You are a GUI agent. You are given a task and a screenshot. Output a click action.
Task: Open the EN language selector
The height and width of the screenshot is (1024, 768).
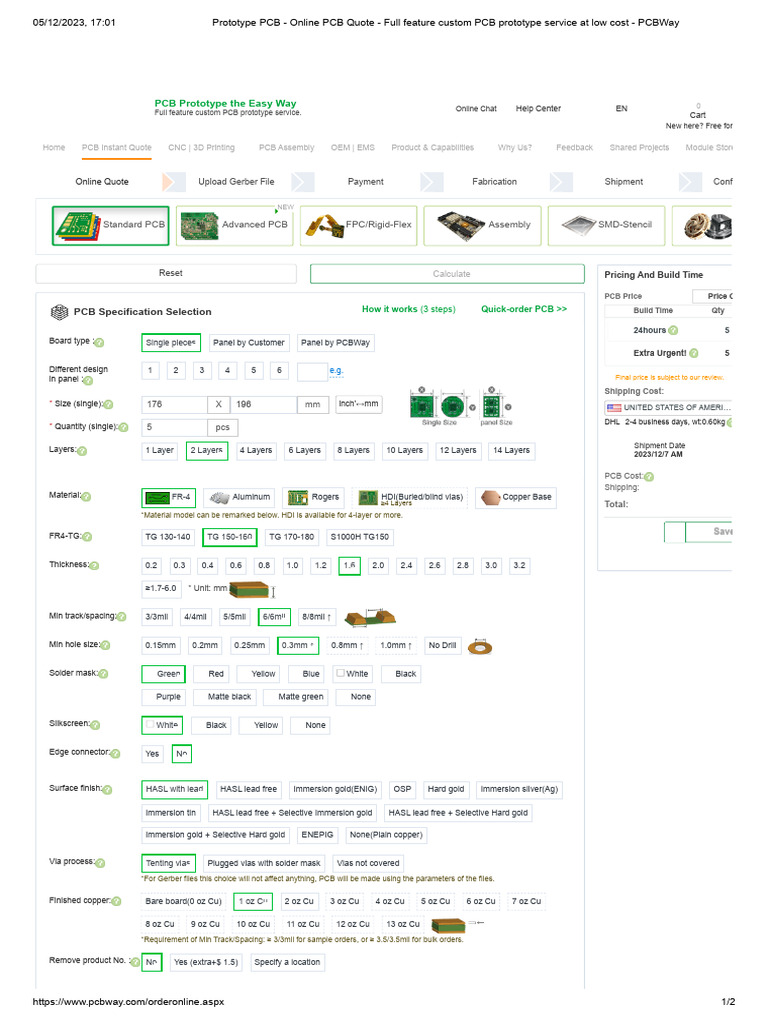(622, 109)
